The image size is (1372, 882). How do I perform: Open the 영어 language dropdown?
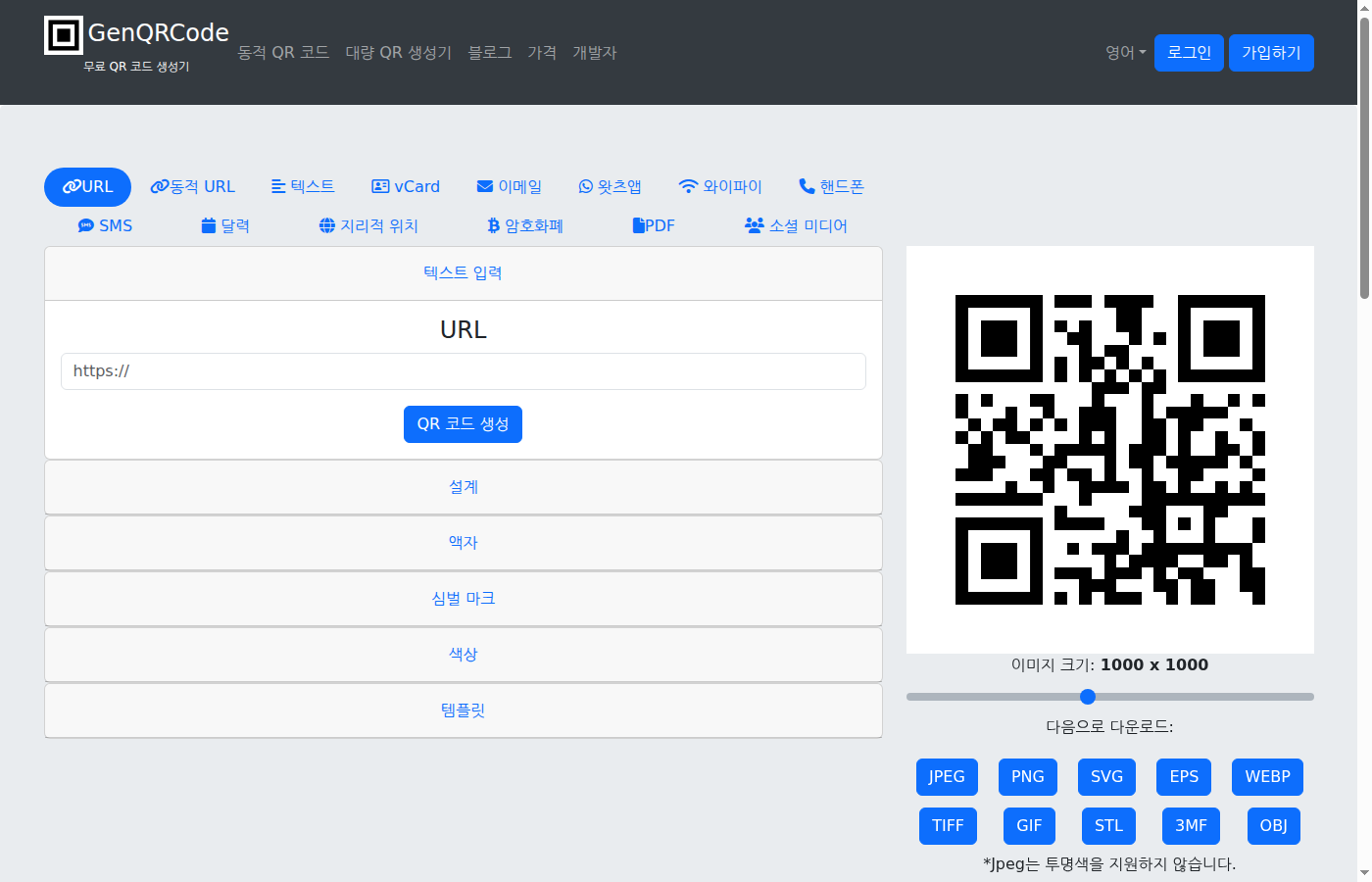[x=1123, y=53]
